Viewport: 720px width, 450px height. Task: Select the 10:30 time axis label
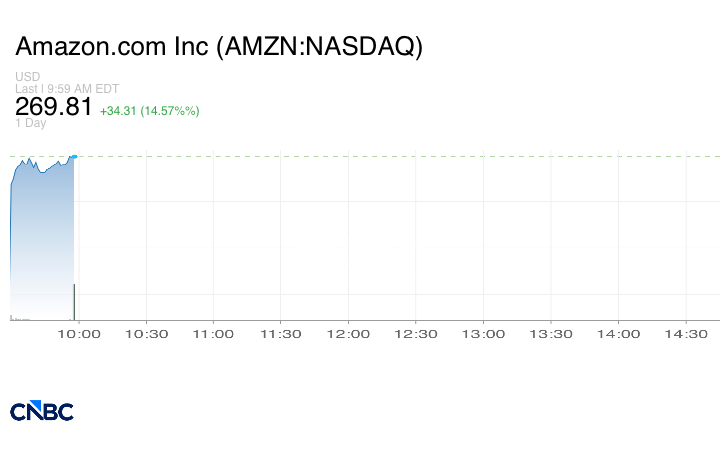[x=146, y=334]
